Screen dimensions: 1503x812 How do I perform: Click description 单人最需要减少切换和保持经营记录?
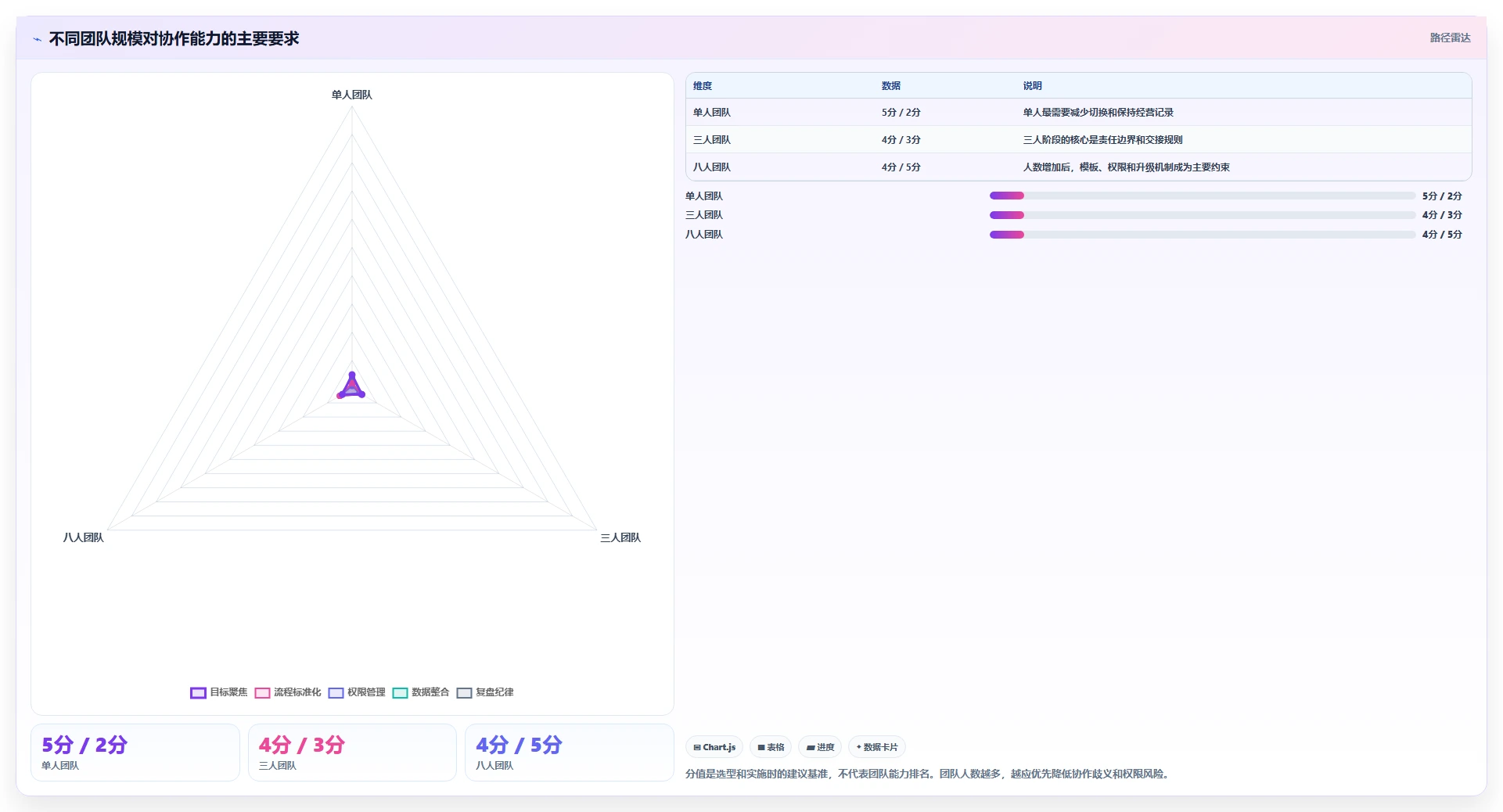pyautogui.click(x=1098, y=113)
